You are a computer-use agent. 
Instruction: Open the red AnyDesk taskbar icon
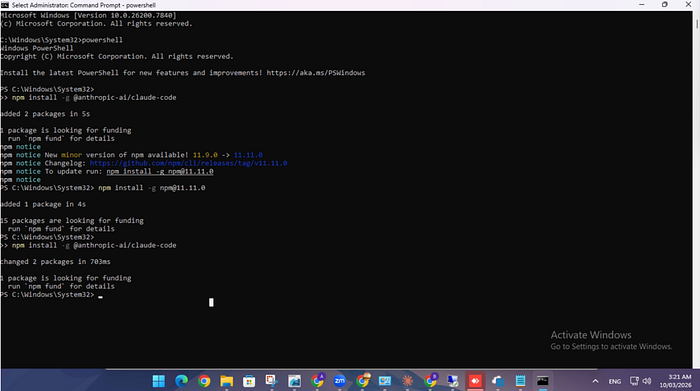point(475,381)
